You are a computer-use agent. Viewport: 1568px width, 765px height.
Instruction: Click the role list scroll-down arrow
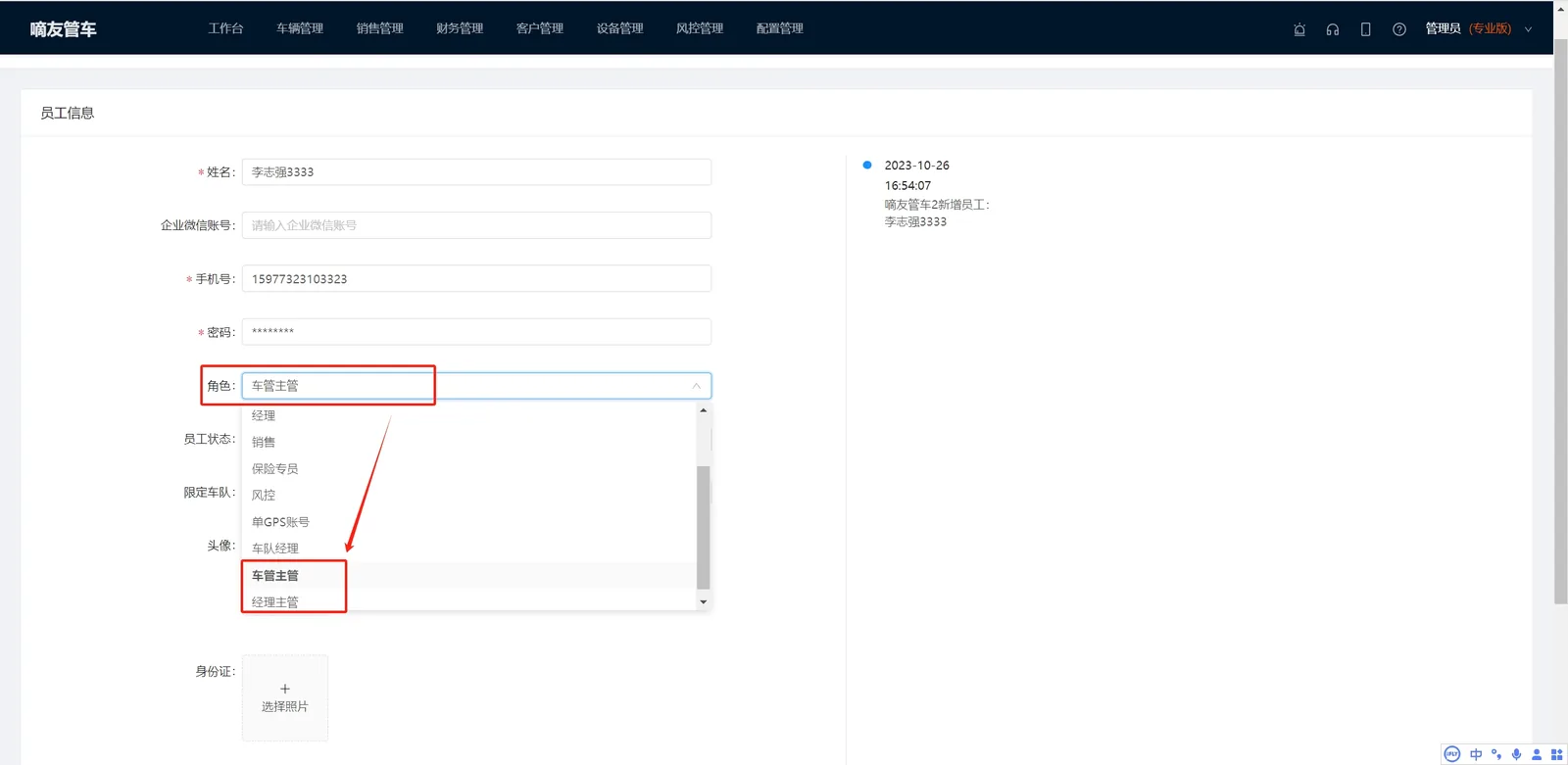[703, 601]
